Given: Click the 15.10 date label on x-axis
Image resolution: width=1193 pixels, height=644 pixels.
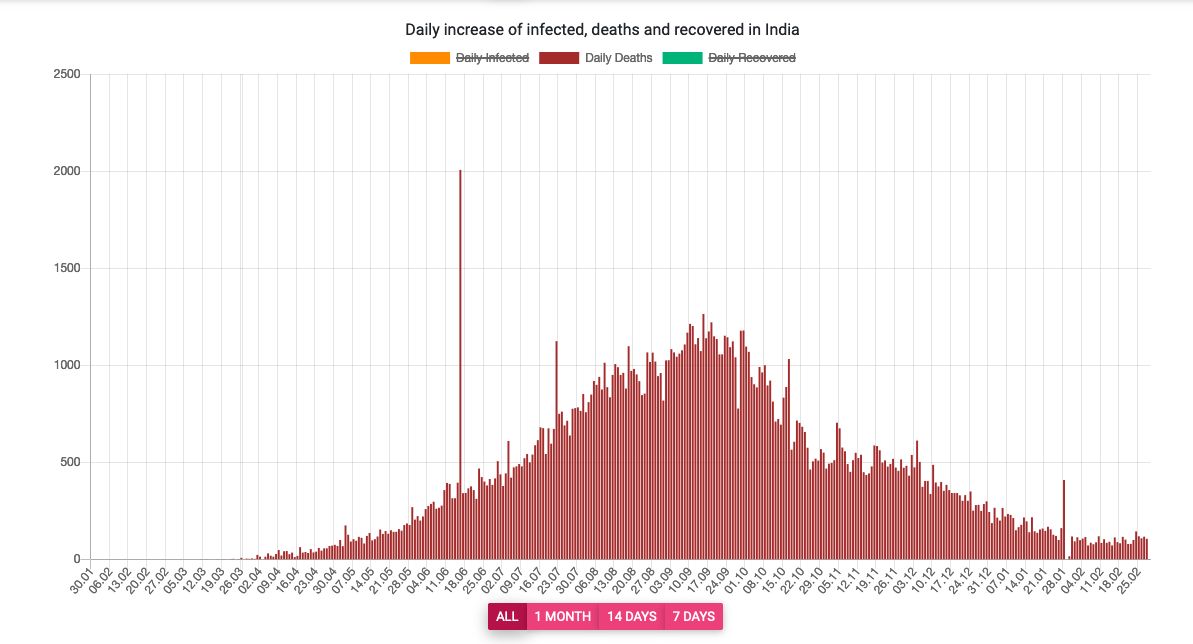Looking at the screenshot, I should 771,580.
